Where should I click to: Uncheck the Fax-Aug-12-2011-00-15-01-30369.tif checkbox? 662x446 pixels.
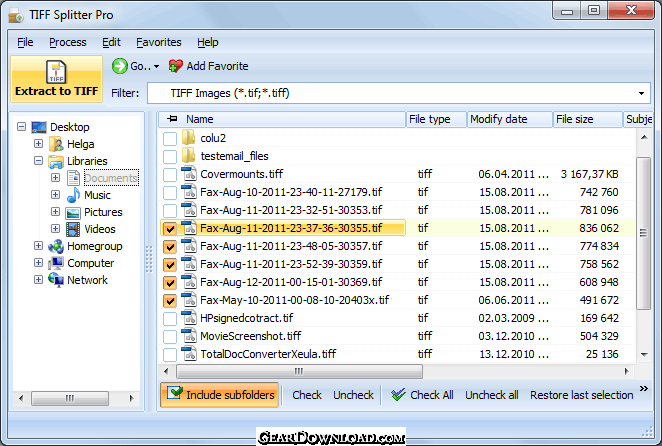click(x=170, y=283)
